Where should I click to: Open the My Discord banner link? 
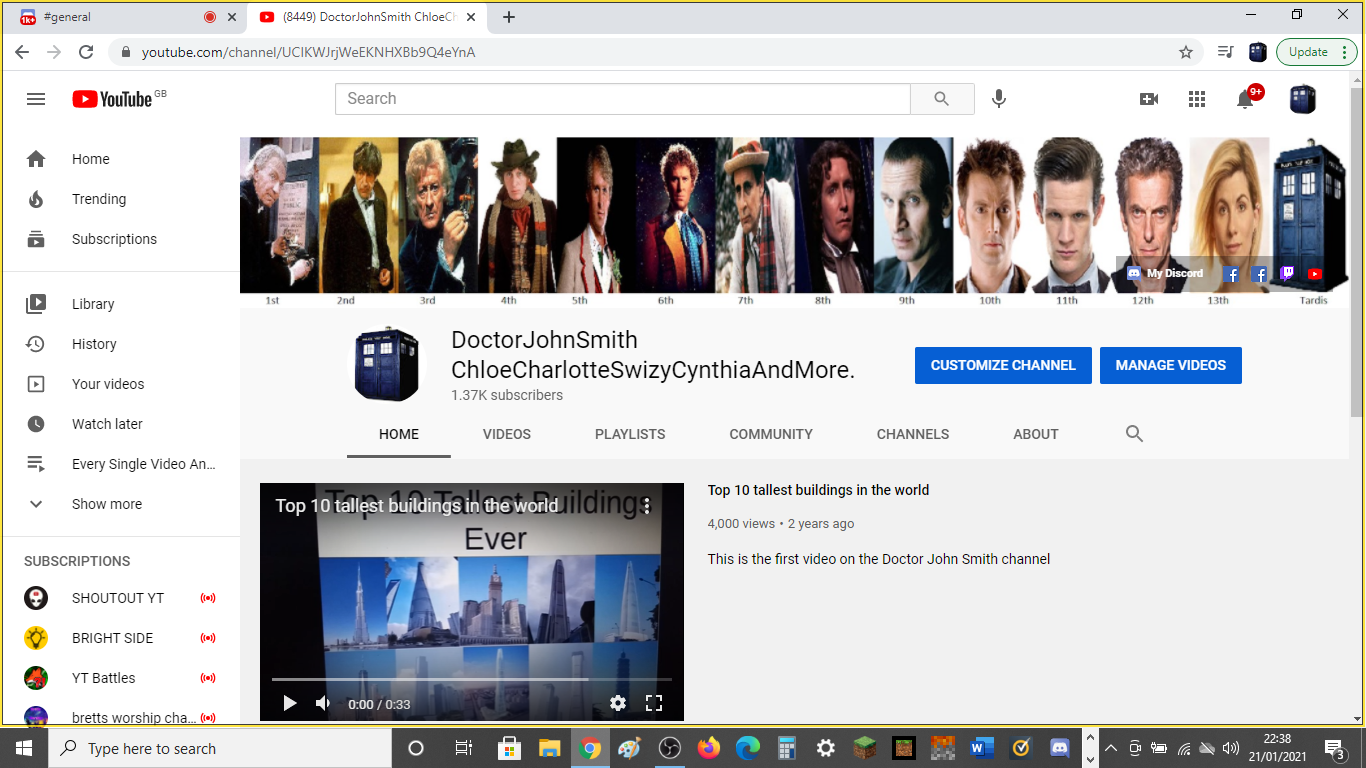point(1165,273)
